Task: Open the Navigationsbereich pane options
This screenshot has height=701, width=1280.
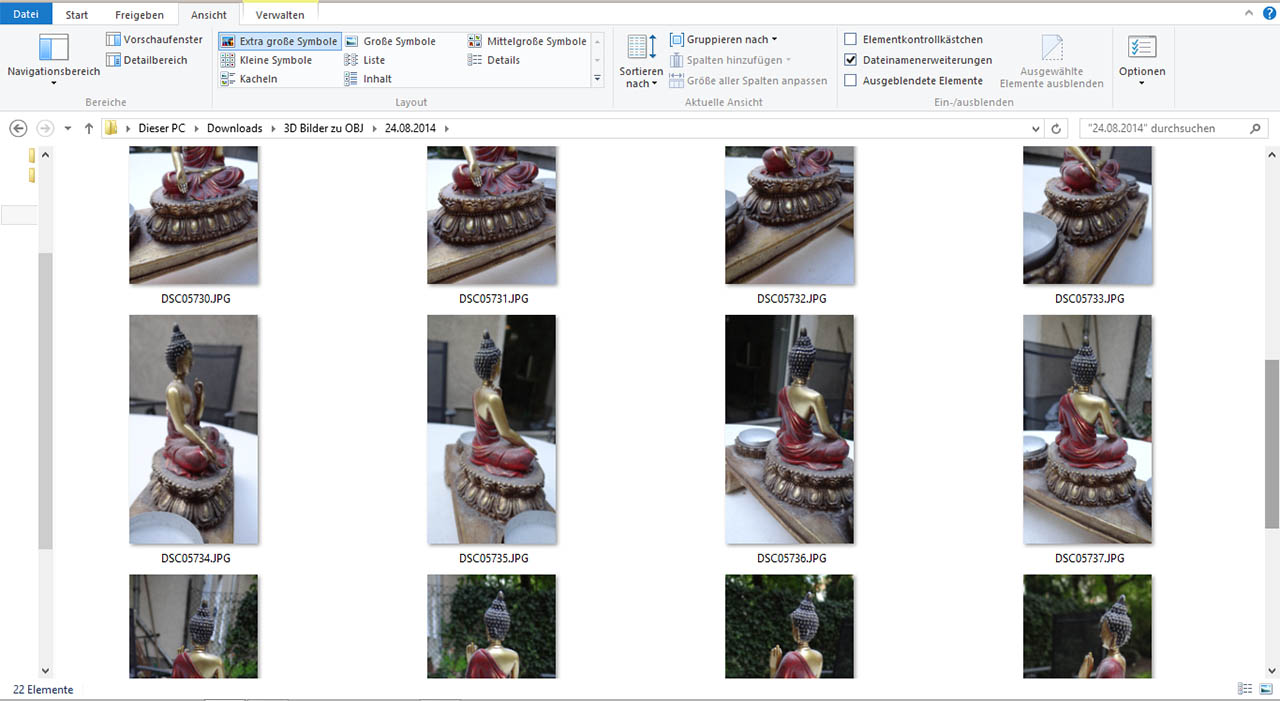Action: pyautogui.click(x=53, y=62)
